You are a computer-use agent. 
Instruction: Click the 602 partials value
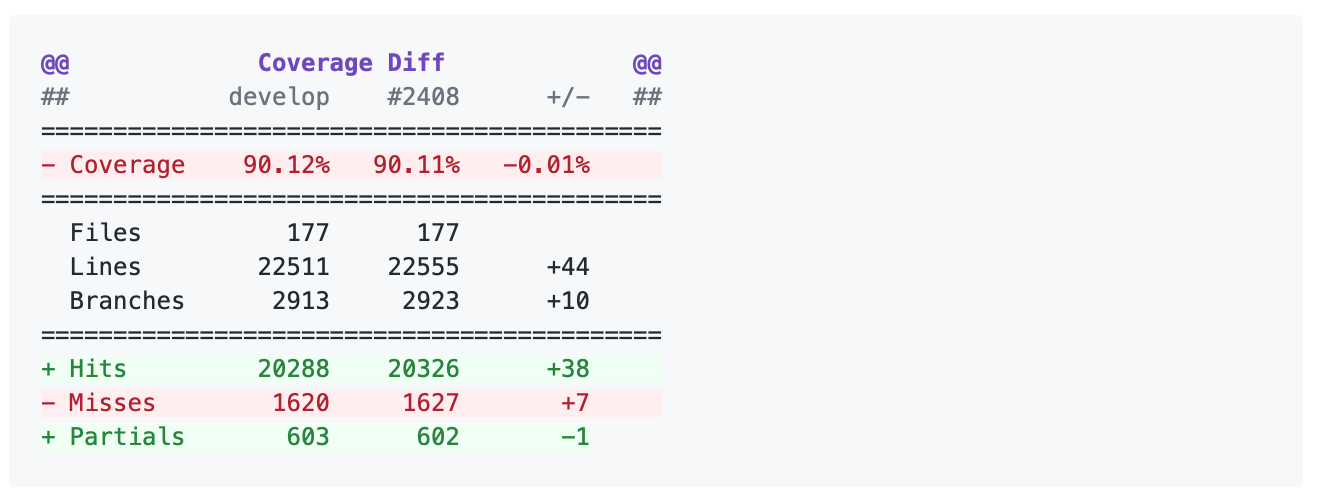[x=438, y=438]
